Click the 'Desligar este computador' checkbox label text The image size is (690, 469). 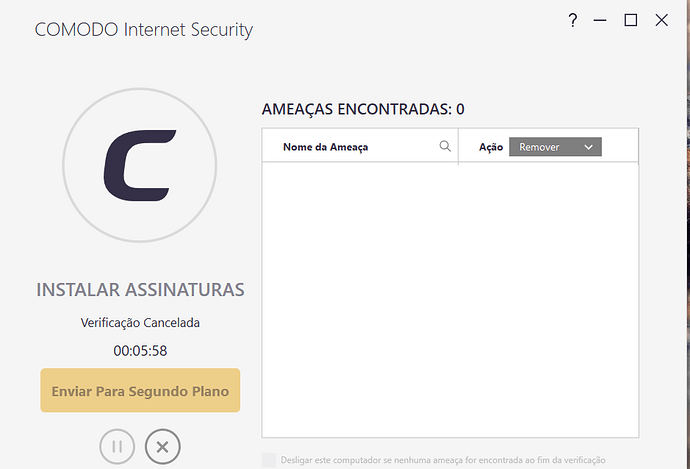pos(443,460)
